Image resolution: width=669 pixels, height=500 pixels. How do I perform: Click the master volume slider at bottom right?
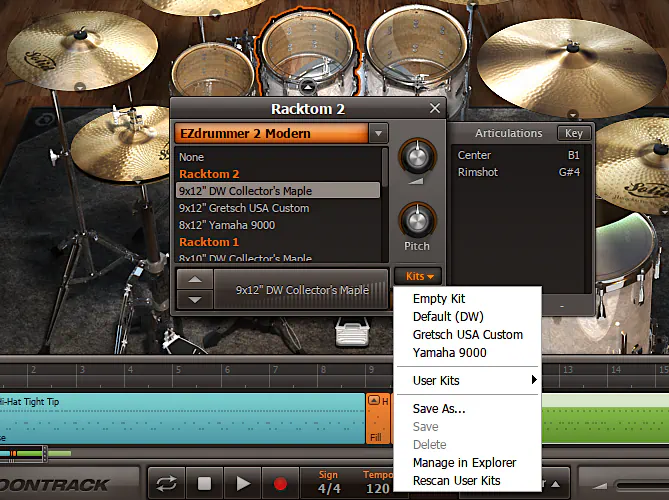pos(642,485)
